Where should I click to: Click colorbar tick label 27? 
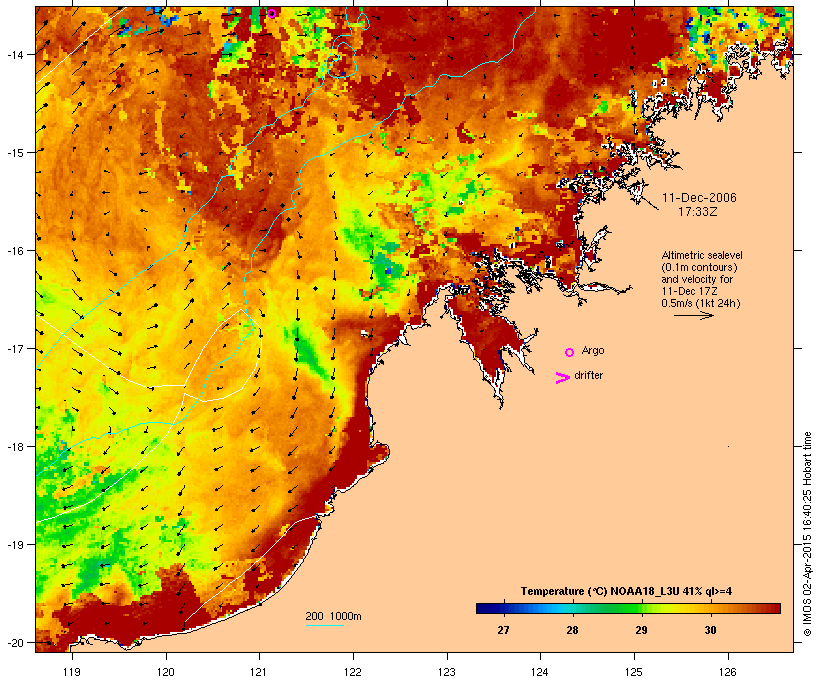coord(503,630)
